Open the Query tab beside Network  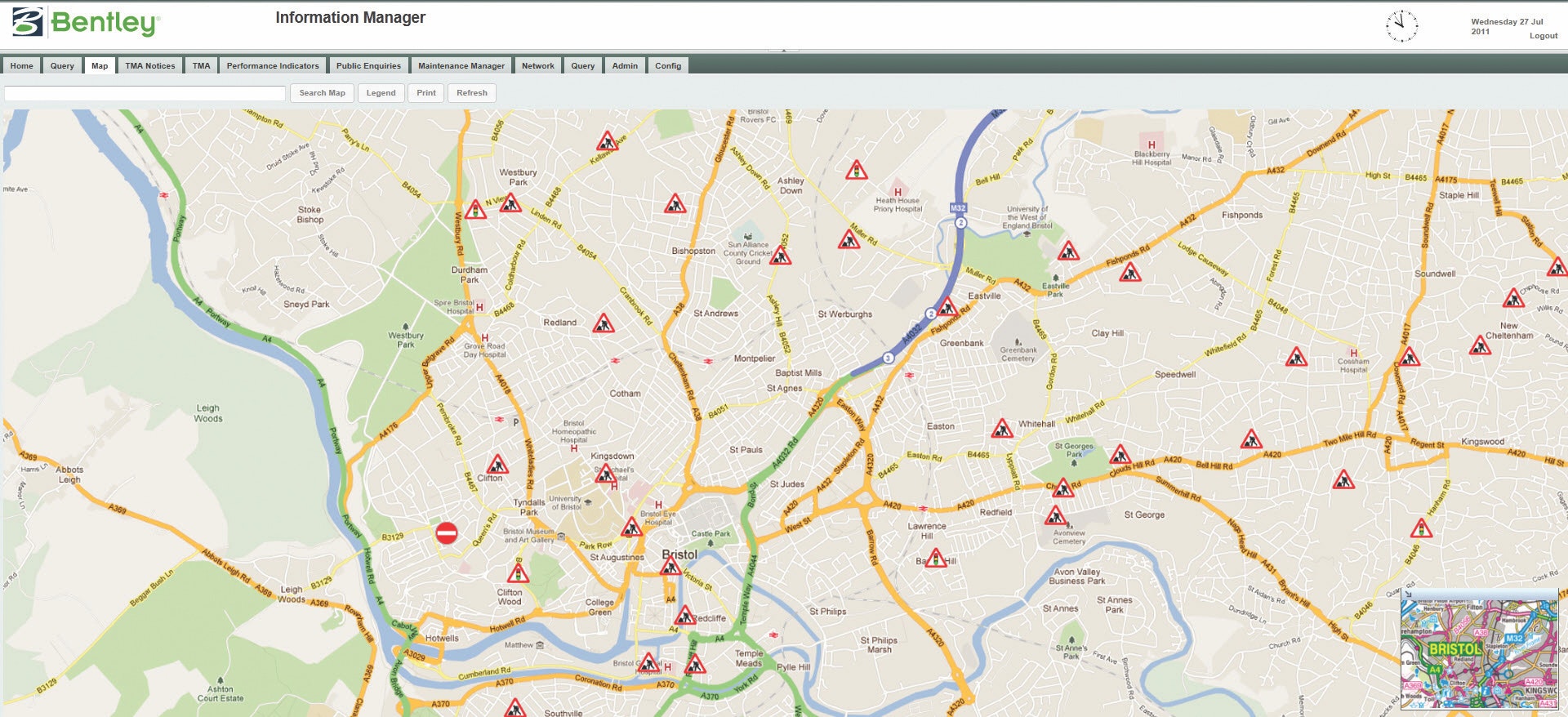583,66
